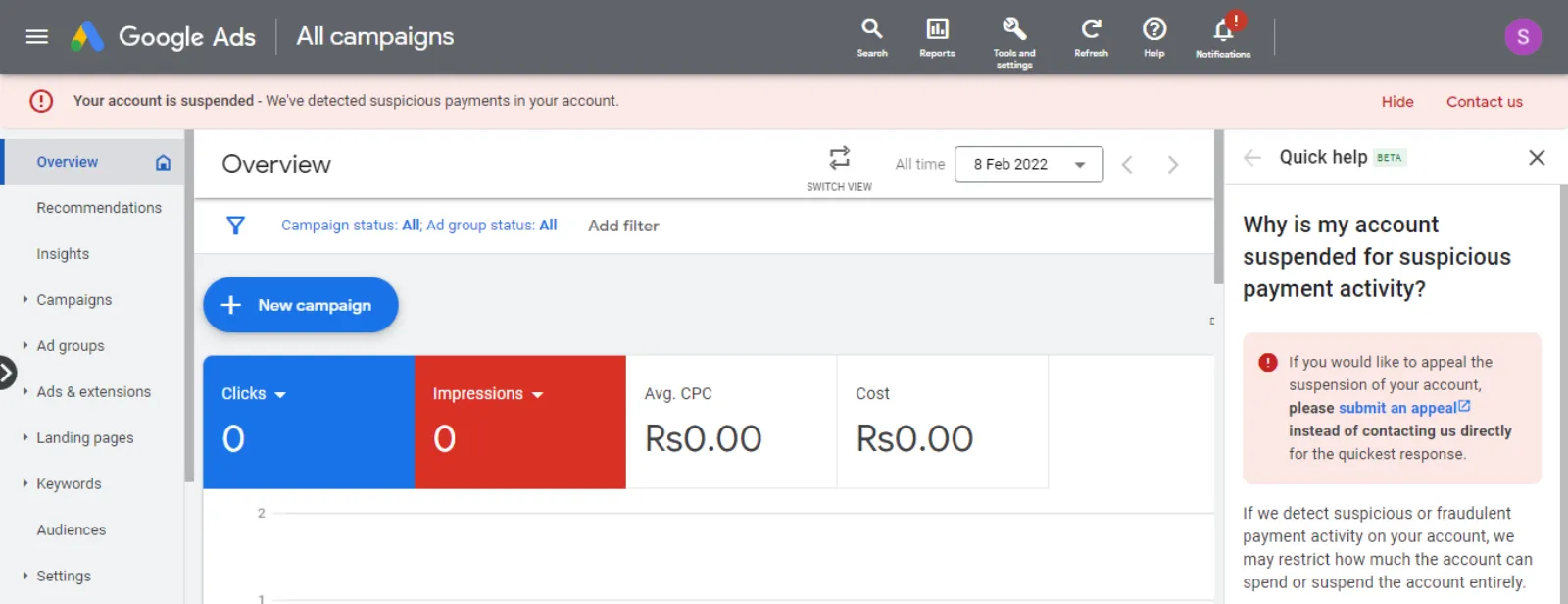Click the Overview home icon
This screenshot has height=604, width=1568.
pyautogui.click(x=164, y=163)
